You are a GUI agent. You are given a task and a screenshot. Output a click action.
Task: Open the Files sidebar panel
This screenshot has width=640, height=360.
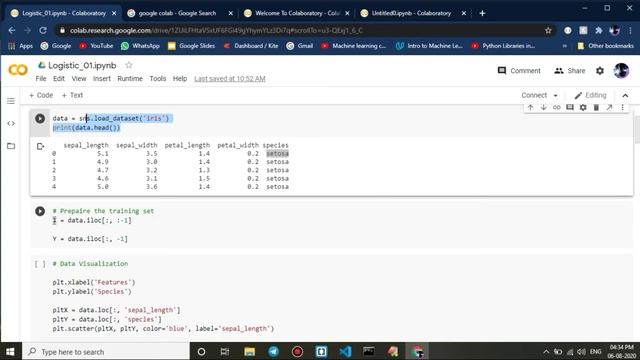11,146
